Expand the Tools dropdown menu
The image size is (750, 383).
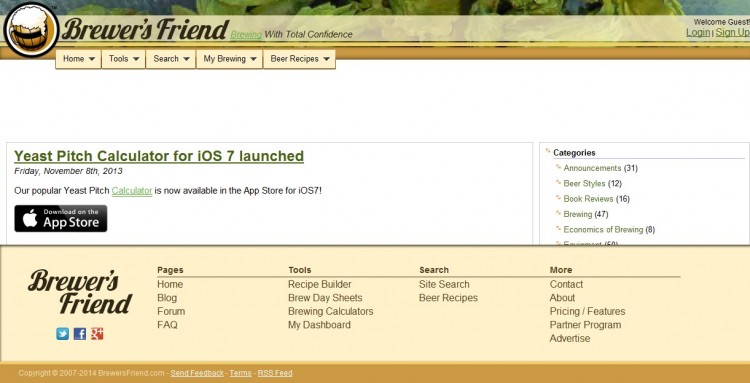[123, 59]
